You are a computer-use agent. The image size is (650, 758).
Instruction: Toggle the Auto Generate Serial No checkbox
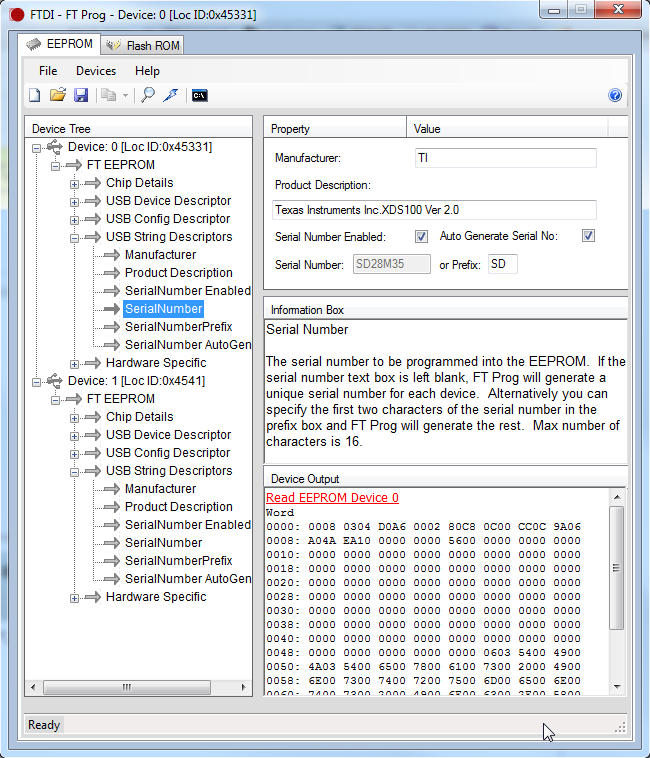588,236
